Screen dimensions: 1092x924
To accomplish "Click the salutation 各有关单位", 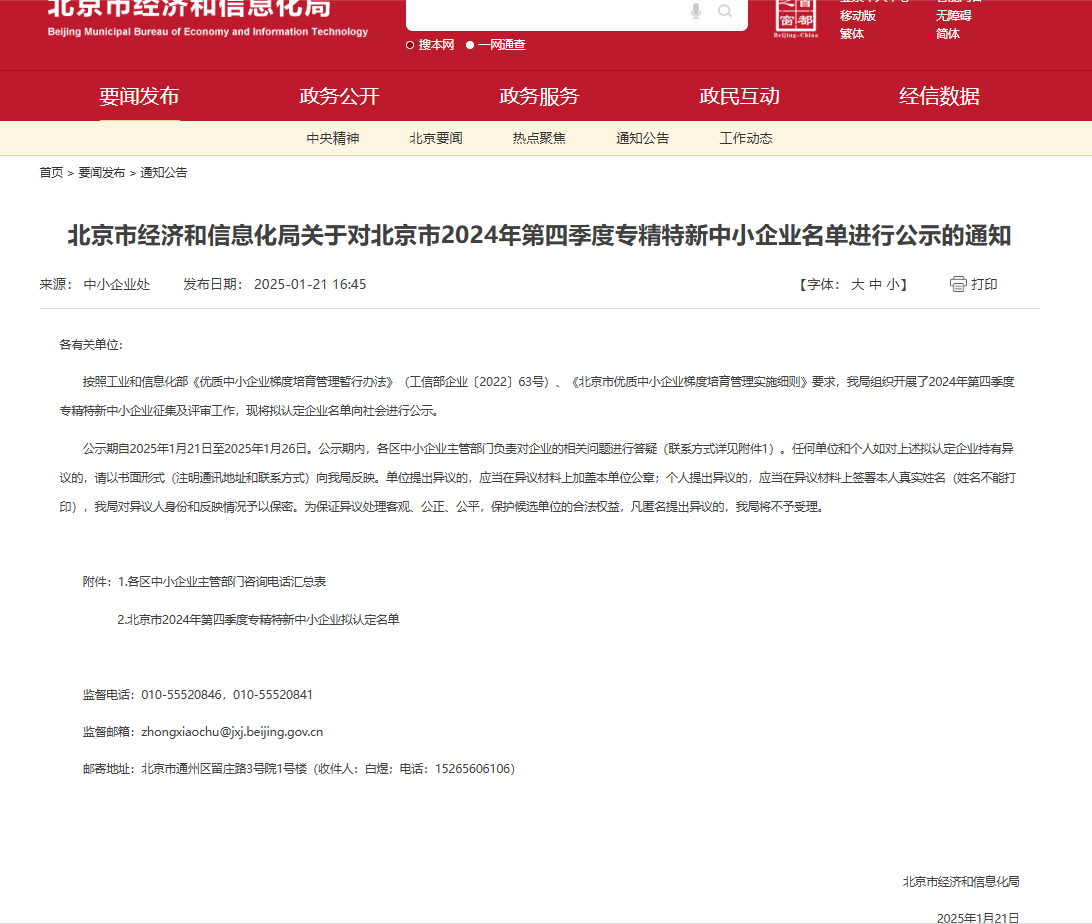I will 91,345.
